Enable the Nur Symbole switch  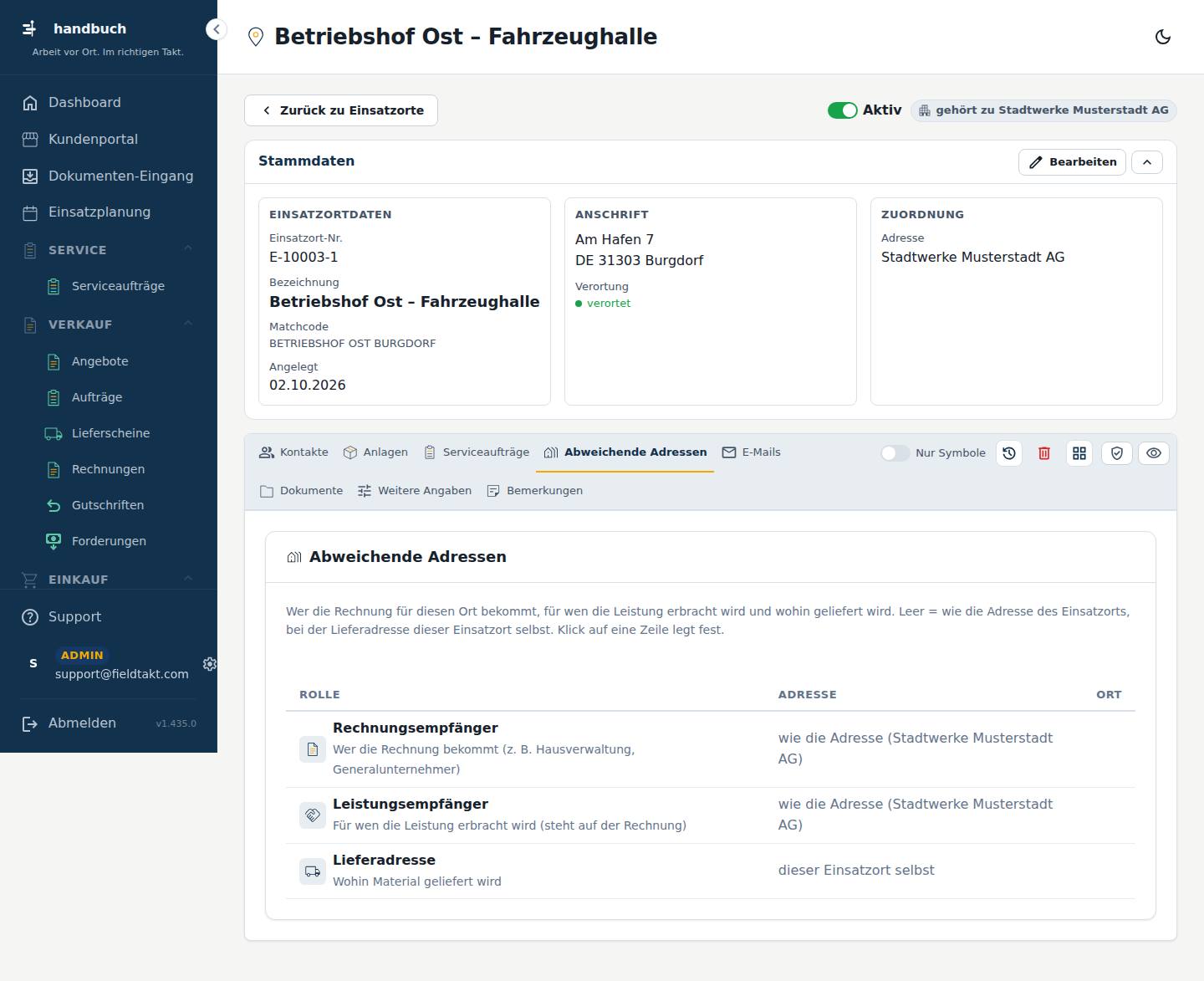(895, 453)
